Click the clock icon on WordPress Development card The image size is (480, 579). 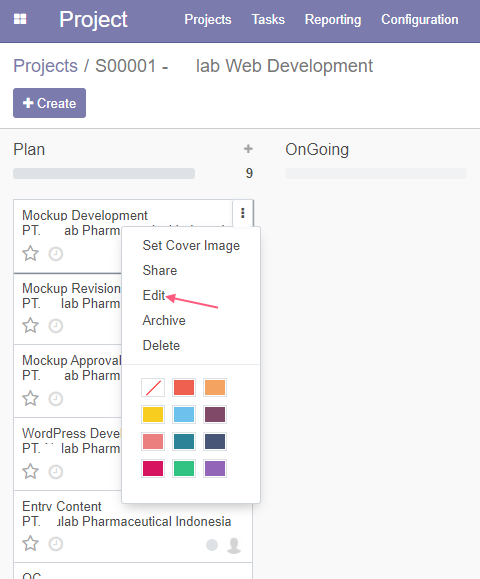(56, 472)
